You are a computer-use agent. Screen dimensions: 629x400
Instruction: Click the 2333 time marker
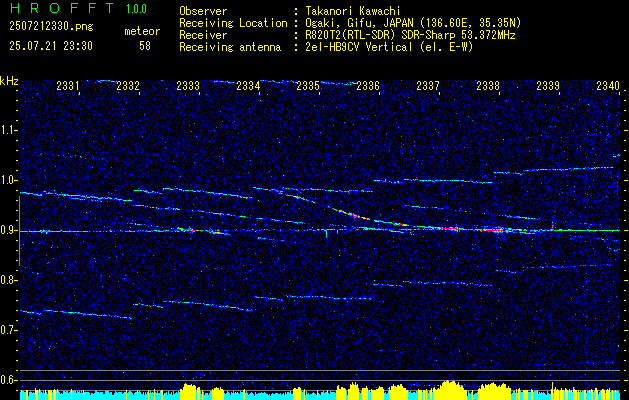pyautogui.click(x=188, y=85)
